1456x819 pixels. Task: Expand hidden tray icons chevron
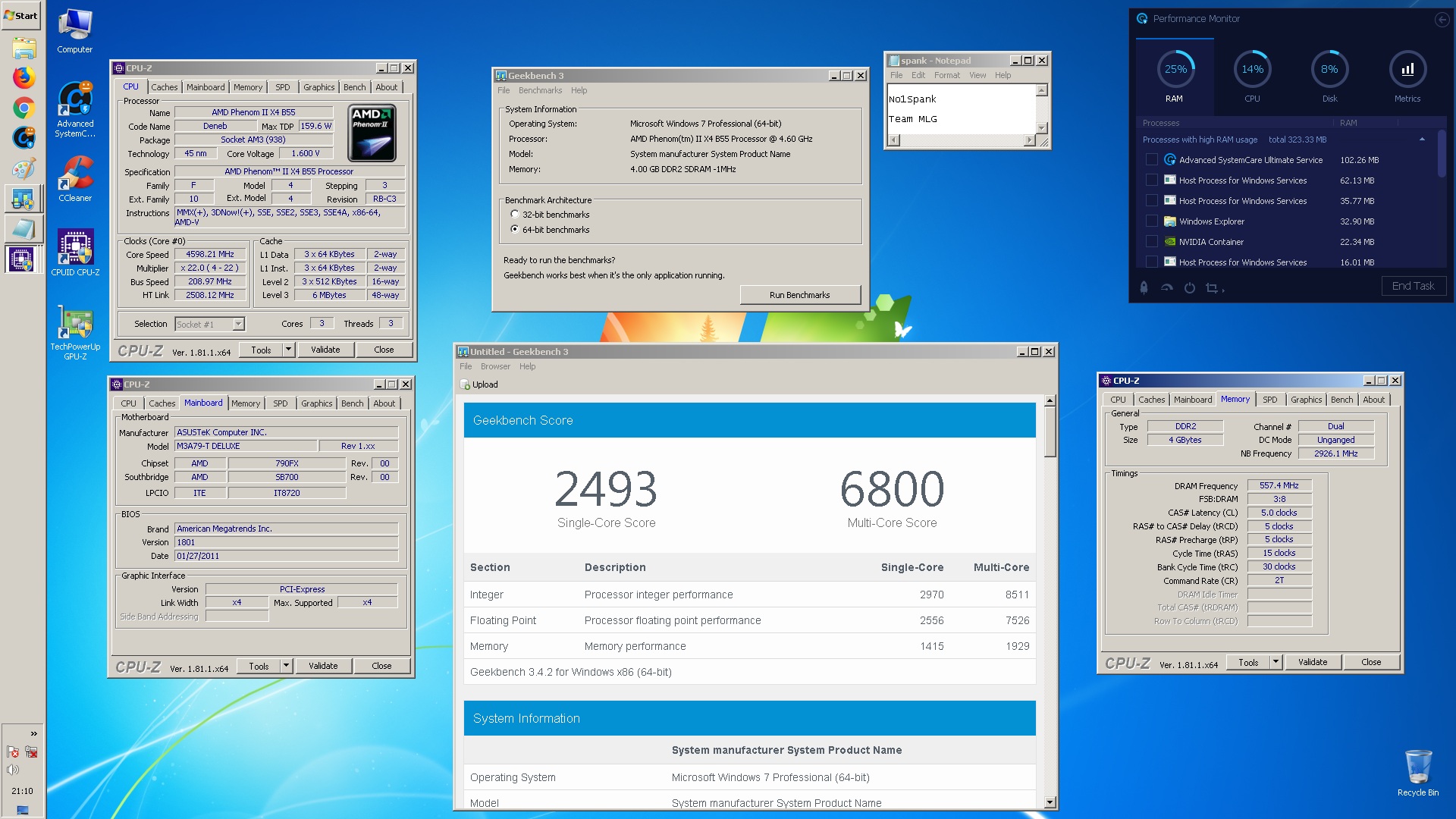click(33, 733)
